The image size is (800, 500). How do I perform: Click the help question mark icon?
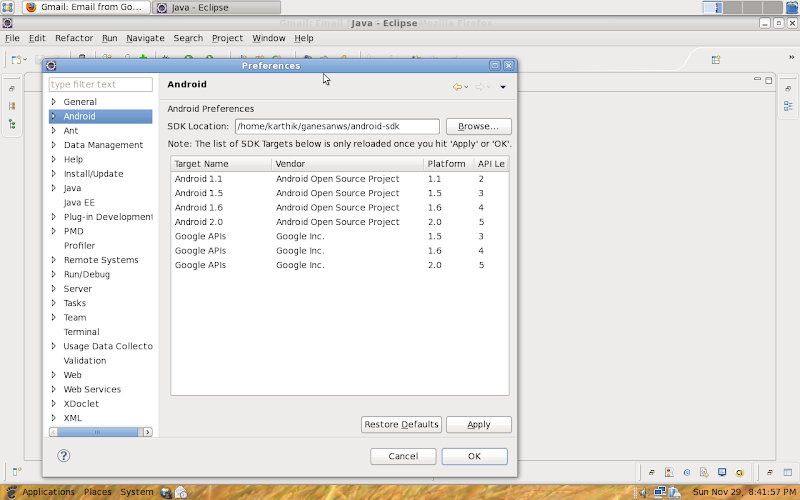pos(64,456)
